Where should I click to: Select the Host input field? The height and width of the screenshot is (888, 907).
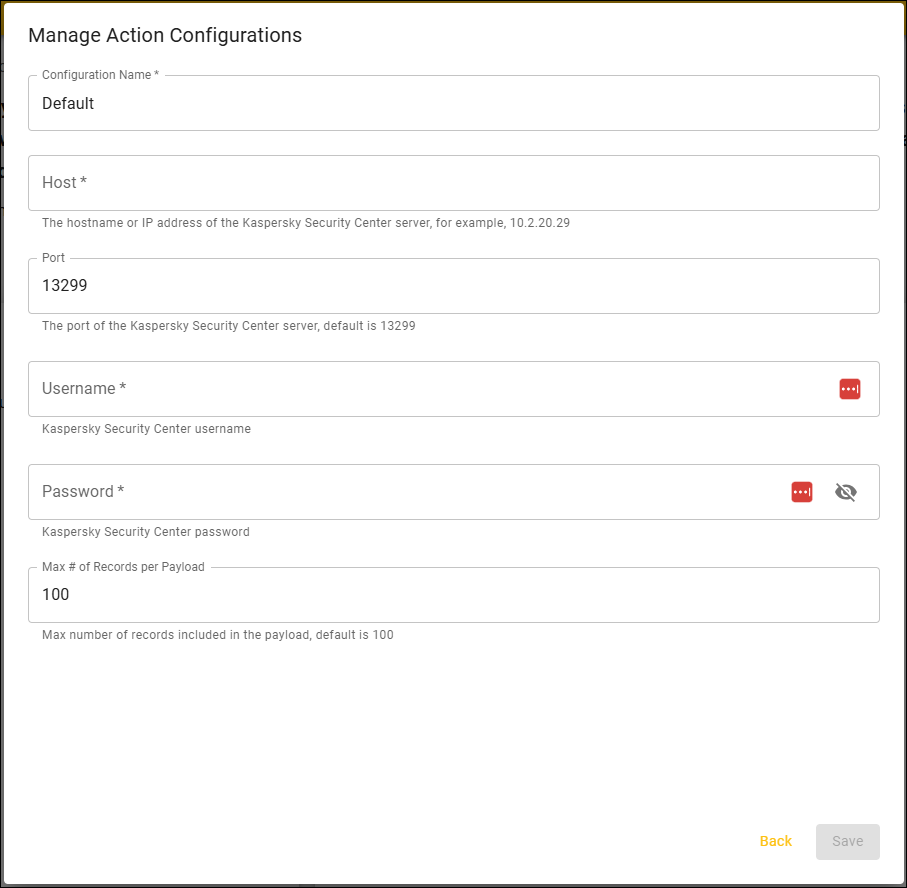454,183
